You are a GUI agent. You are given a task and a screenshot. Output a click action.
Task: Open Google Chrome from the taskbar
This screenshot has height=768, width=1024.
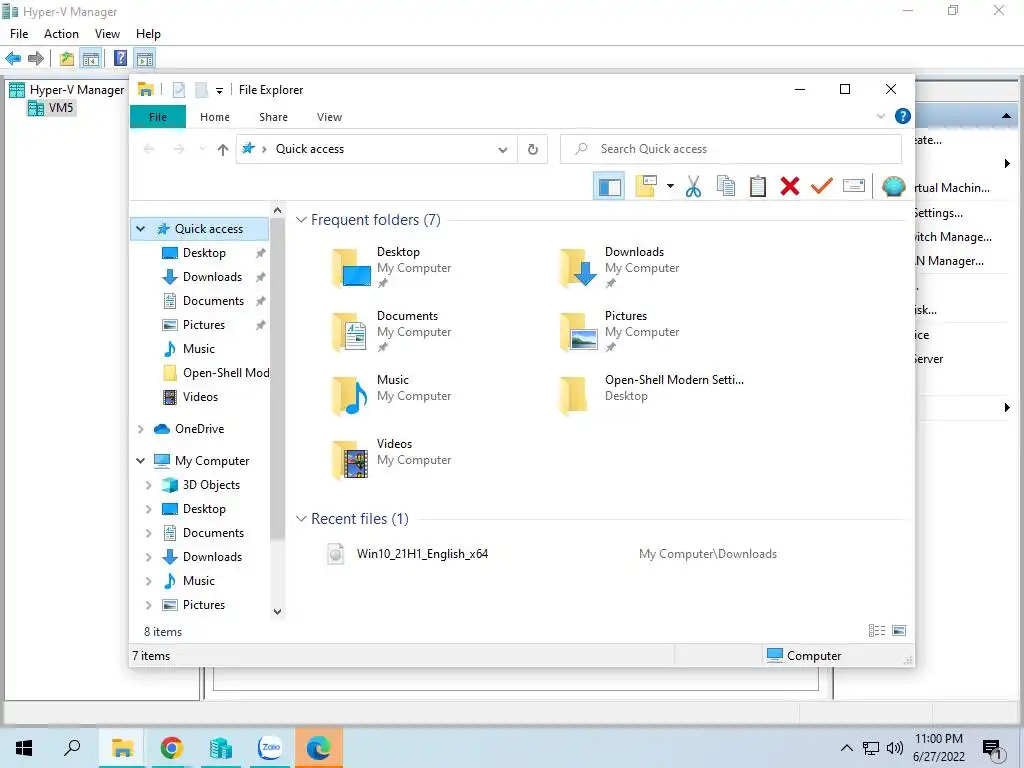[171, 748]
